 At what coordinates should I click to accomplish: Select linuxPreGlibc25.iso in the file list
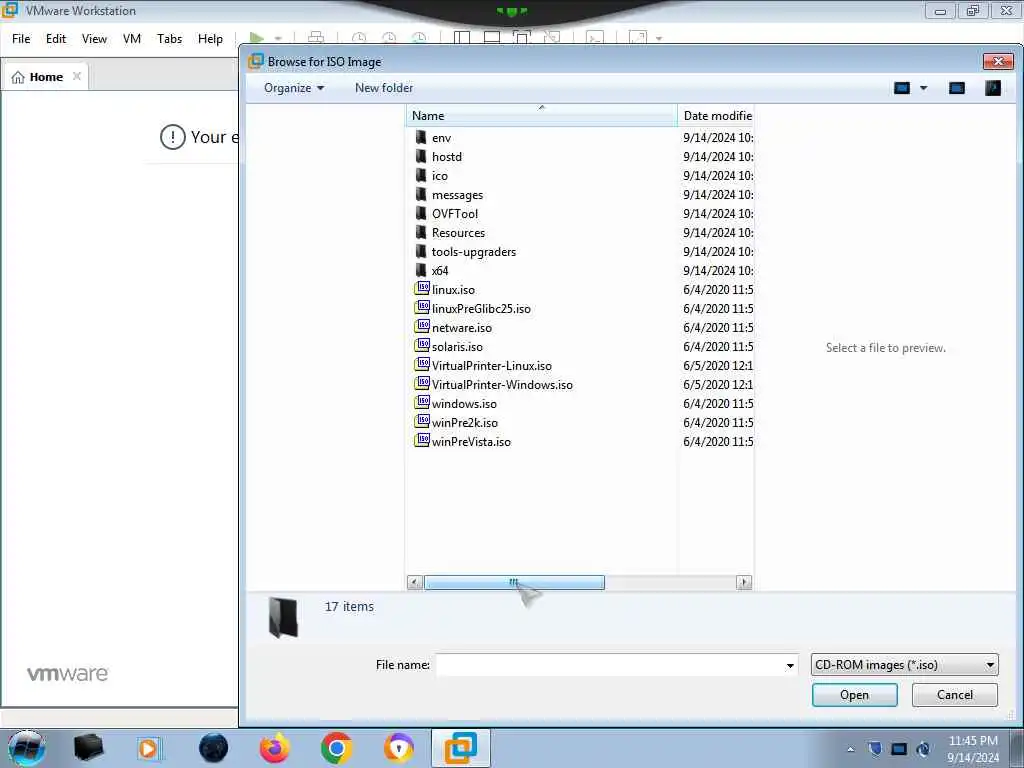point(481,308)
